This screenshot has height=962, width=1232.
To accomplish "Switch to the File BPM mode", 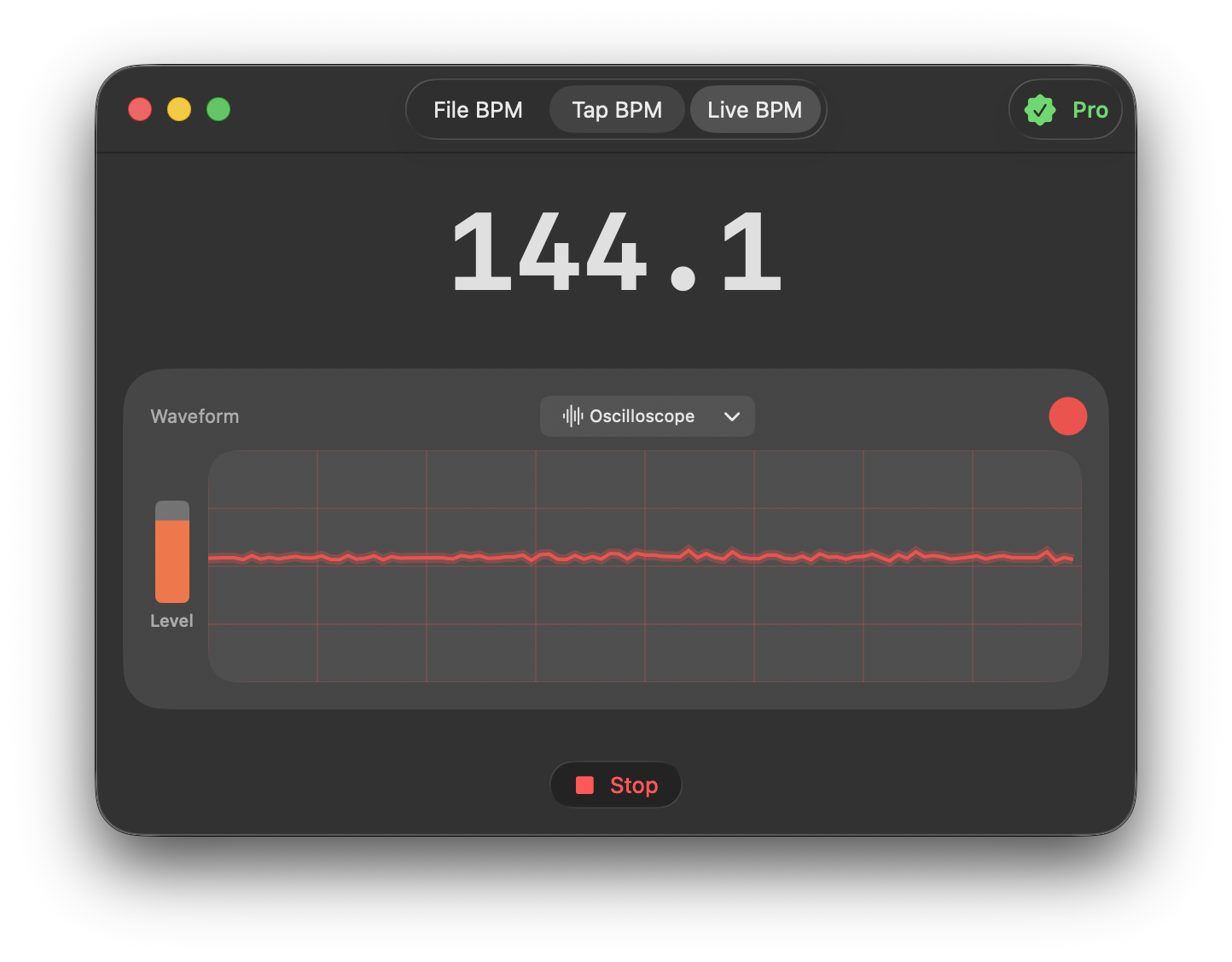I will point(478,110).
